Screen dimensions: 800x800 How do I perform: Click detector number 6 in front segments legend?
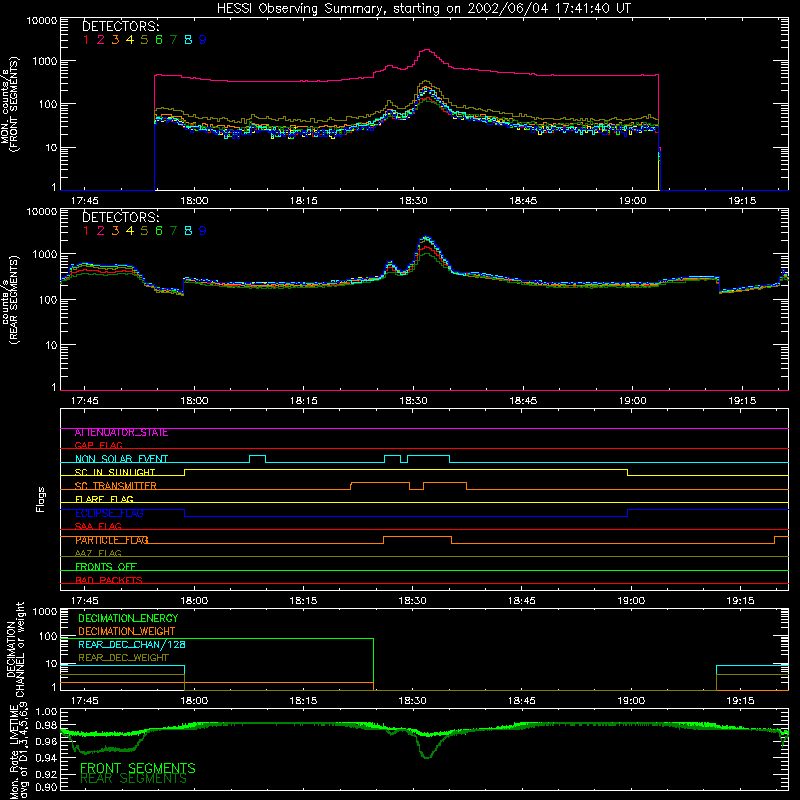pos(159,40)
